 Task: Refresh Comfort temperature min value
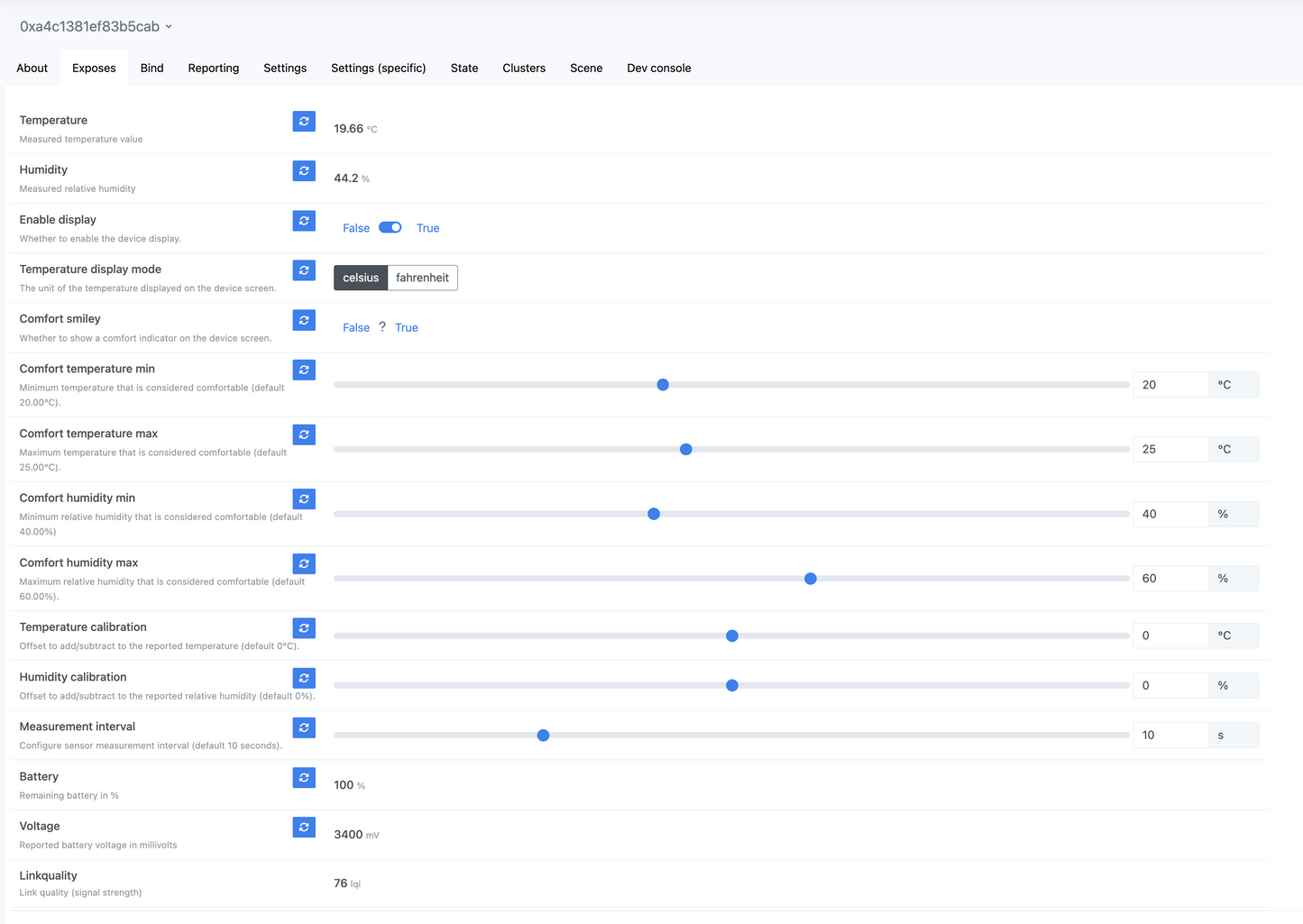click(304, 370)
